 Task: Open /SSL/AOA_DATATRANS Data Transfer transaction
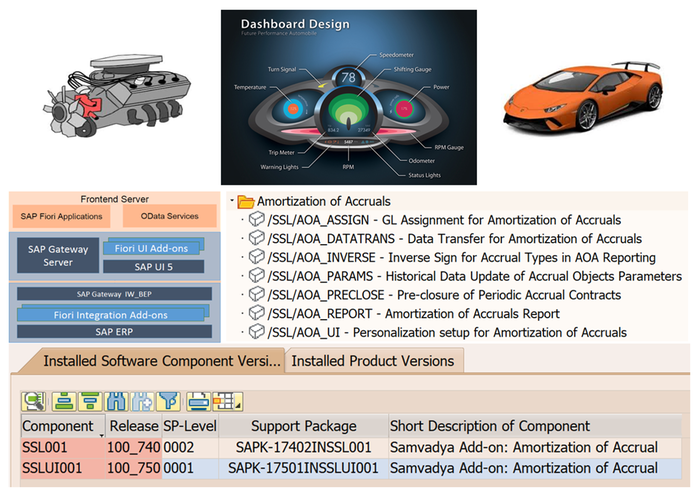point(454,239)
